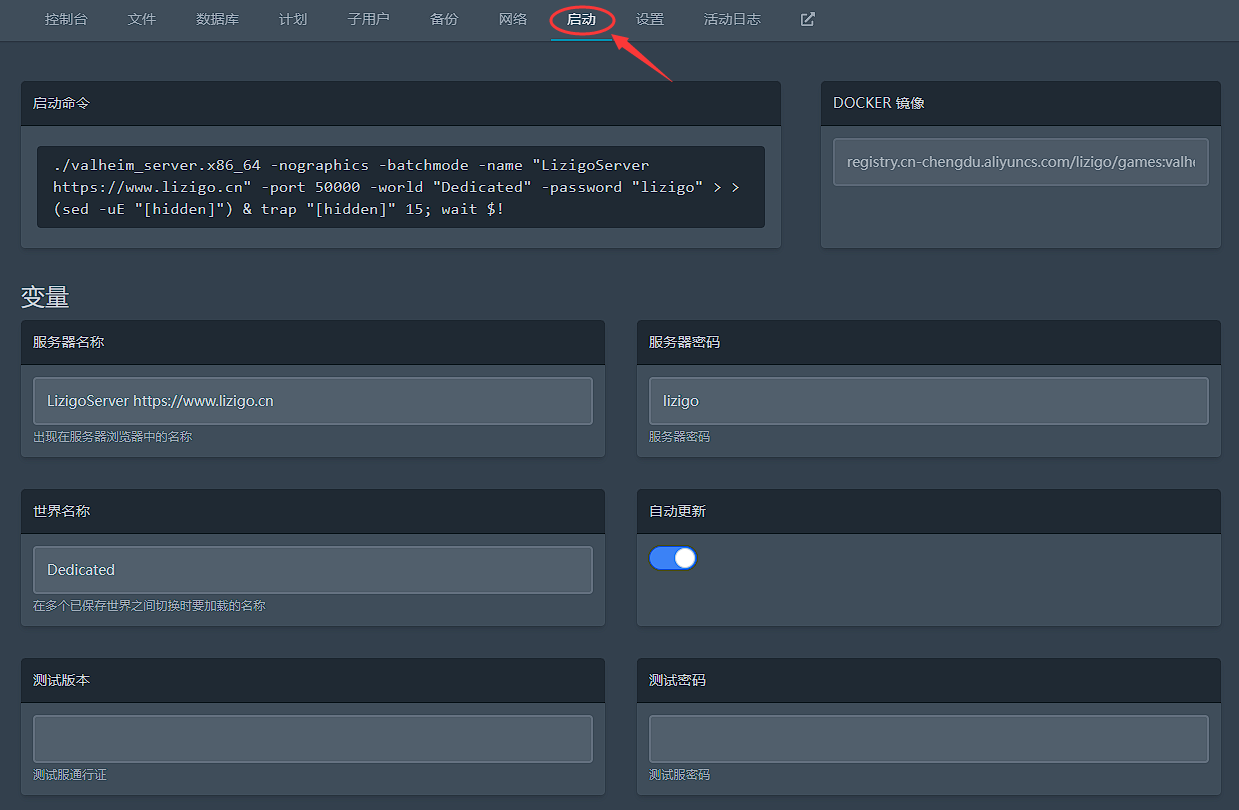This screenshot has height=810, width=1239.
Task: Click hint text 出现在服务器浏览器中的名称
Action: (112, 437)
